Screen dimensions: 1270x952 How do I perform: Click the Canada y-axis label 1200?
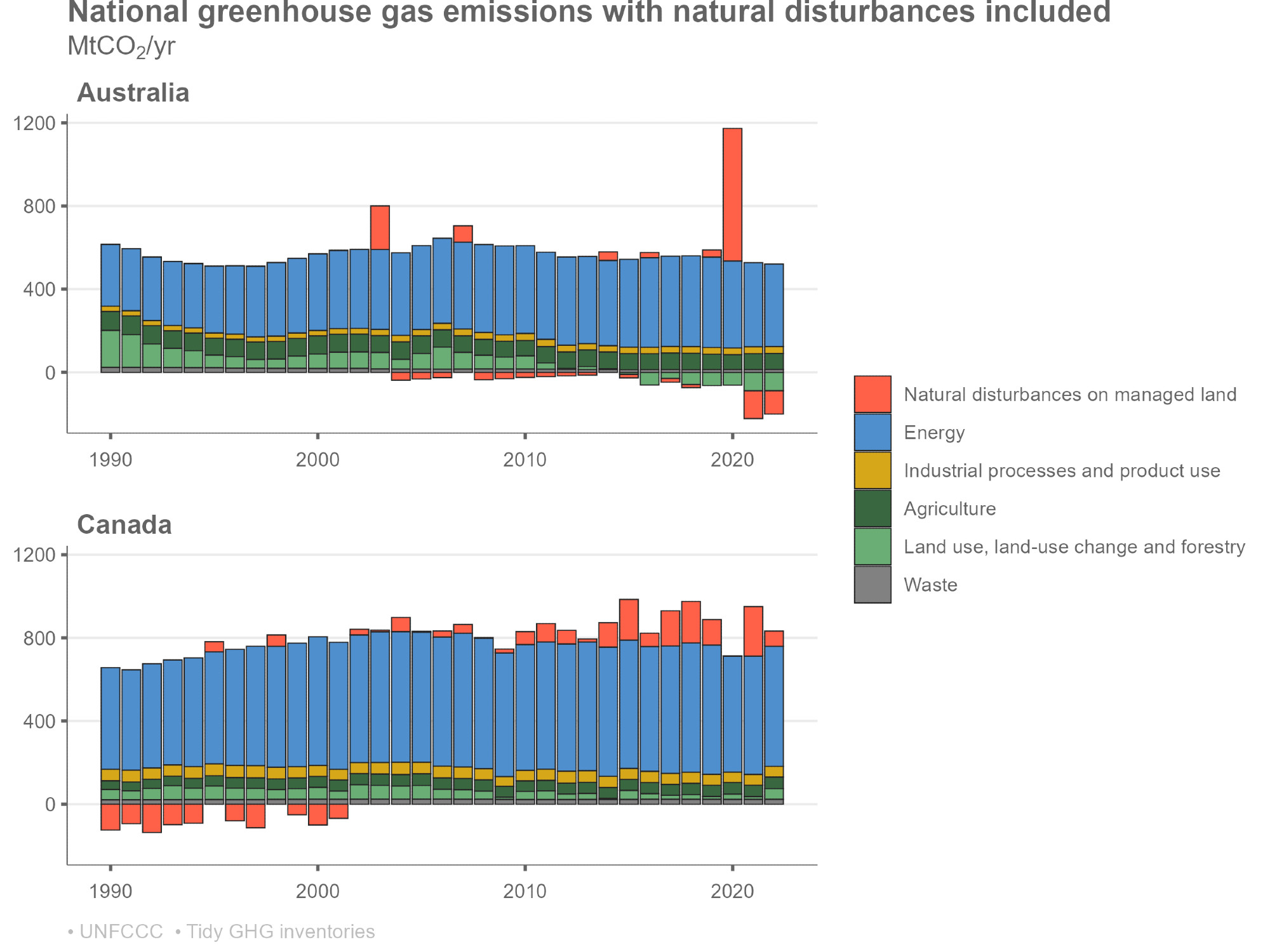point(35,555)
